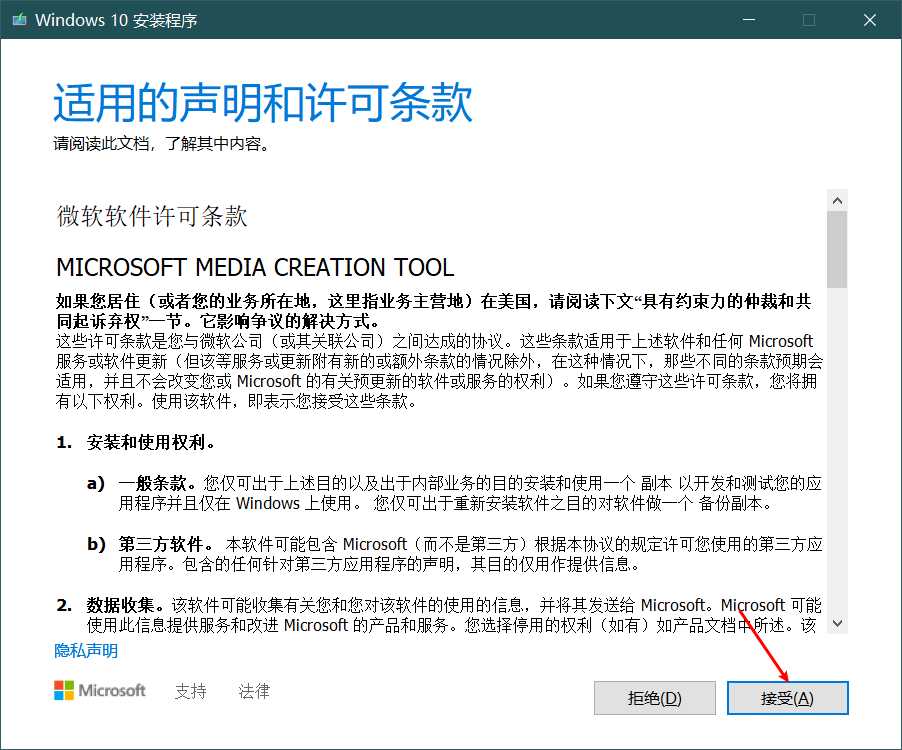
Task: Click the Microsoft logo at bottom left
Action: coord(100,690)
